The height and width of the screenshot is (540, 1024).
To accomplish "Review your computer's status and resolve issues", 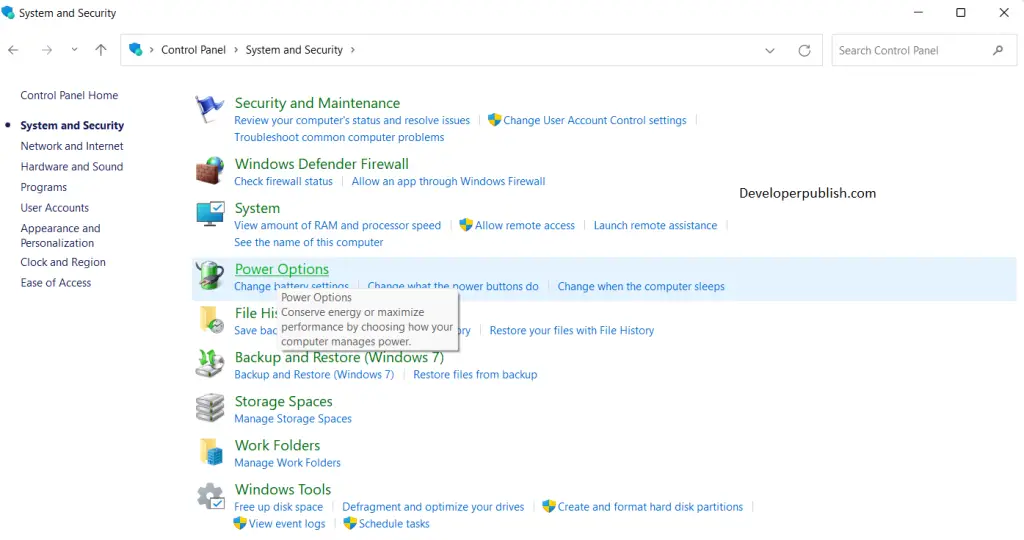I will pyautogui.click(x=352, y=120).
